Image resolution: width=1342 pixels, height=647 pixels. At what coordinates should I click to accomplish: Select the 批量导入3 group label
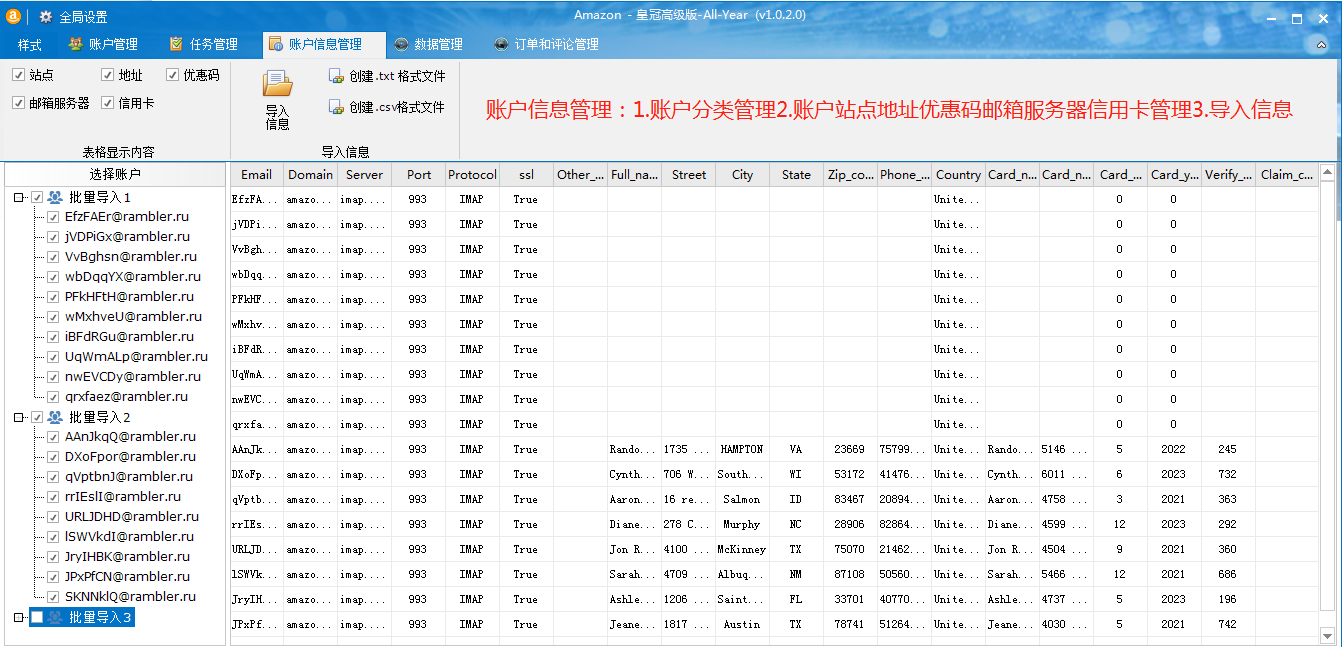[x=100, y=617]
